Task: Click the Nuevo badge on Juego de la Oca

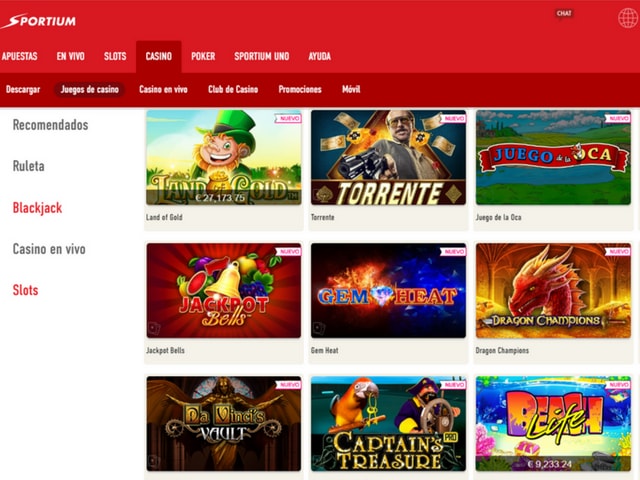Action: [618, 118]
